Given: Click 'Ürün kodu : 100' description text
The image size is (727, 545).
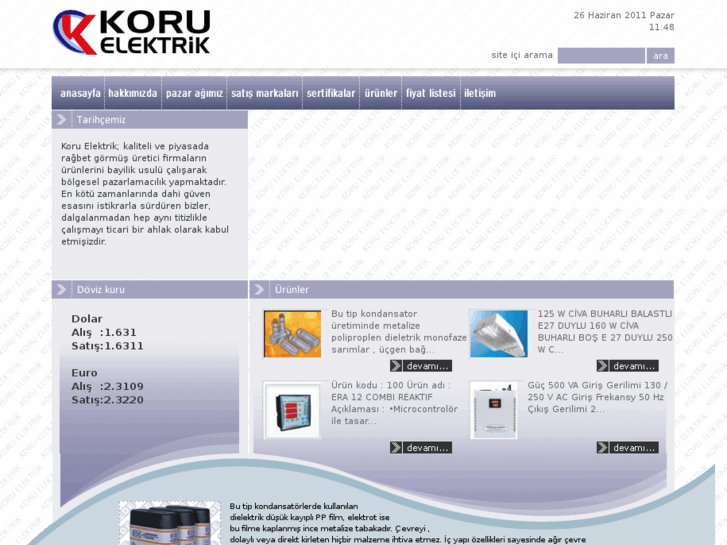Looking at the screenshot, I should 394,403.
